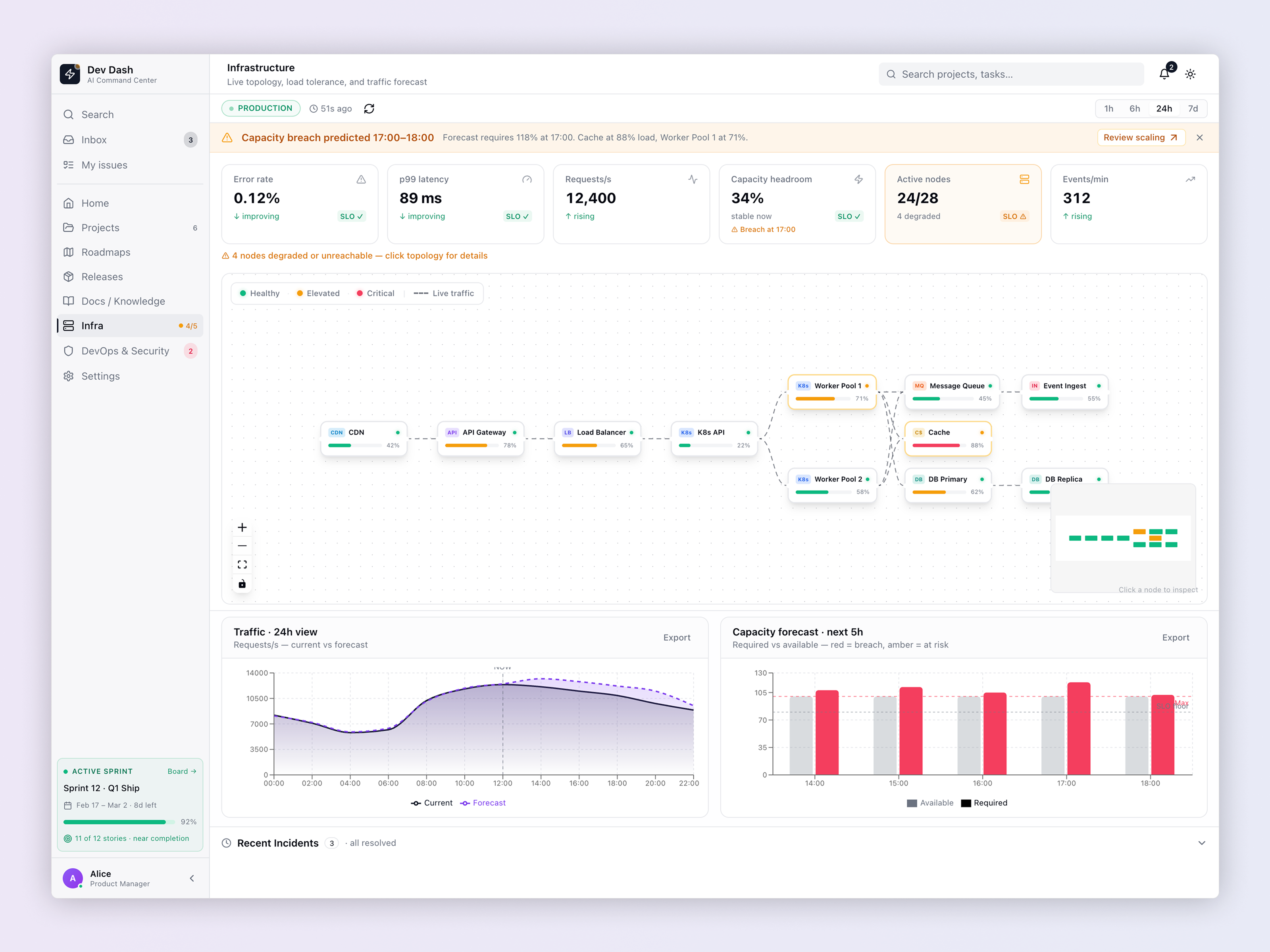Enter fullscreen topology view

(x=242, y=564)
